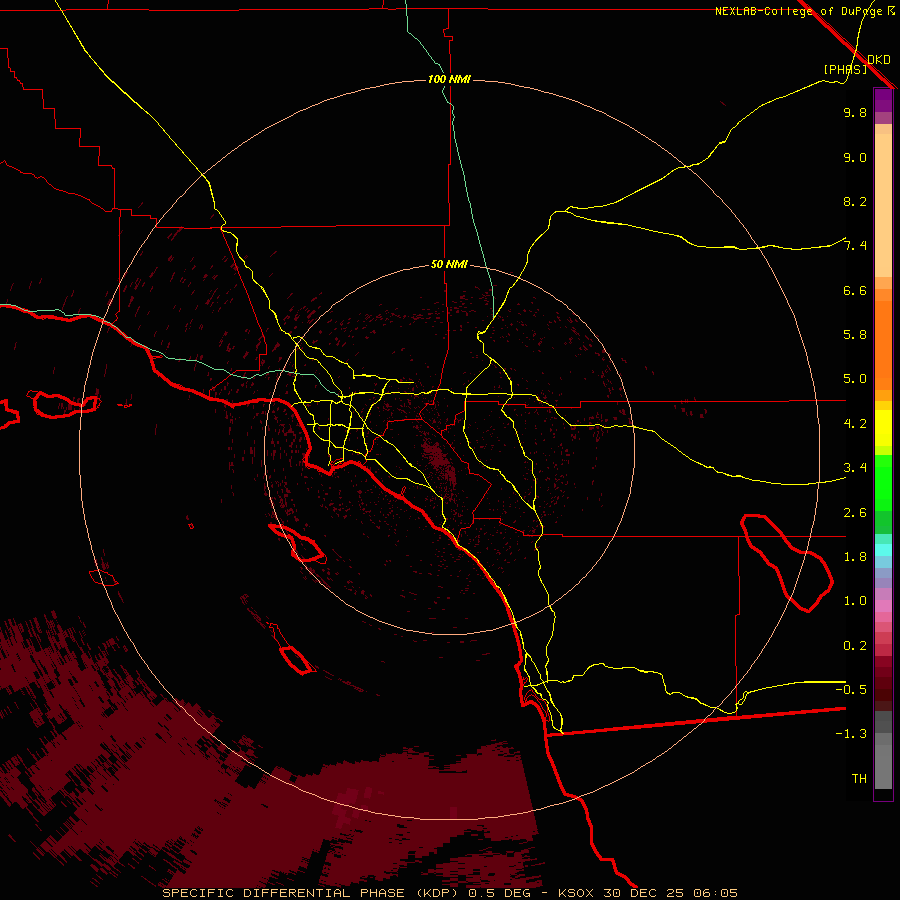Image resolution: width=900 pixels, height=900 pixels.
Task: Click the NEXLAB-College of DuPage label
Action: click(797, 11)
